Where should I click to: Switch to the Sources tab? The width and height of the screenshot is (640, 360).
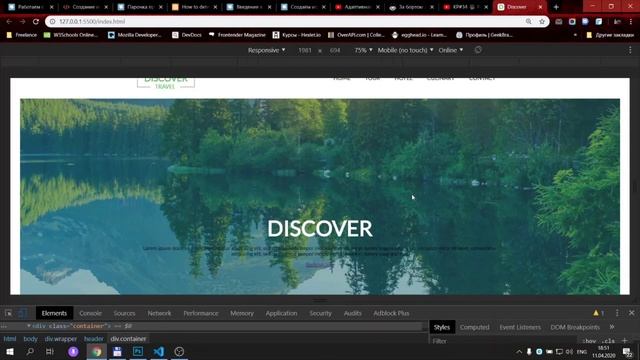coord(124,313)
